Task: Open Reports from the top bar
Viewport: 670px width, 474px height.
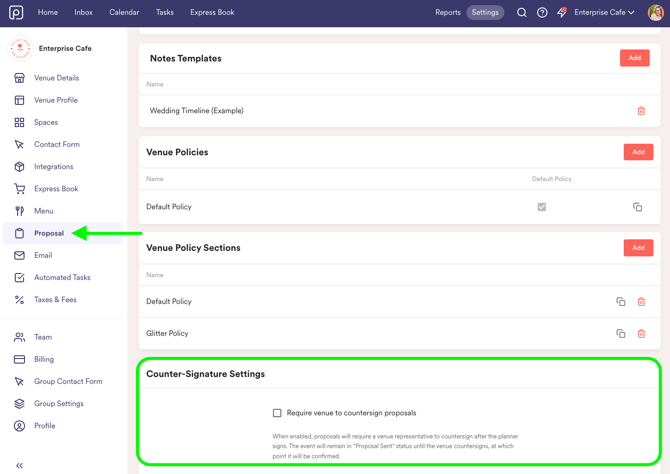Action: point(448,13)
